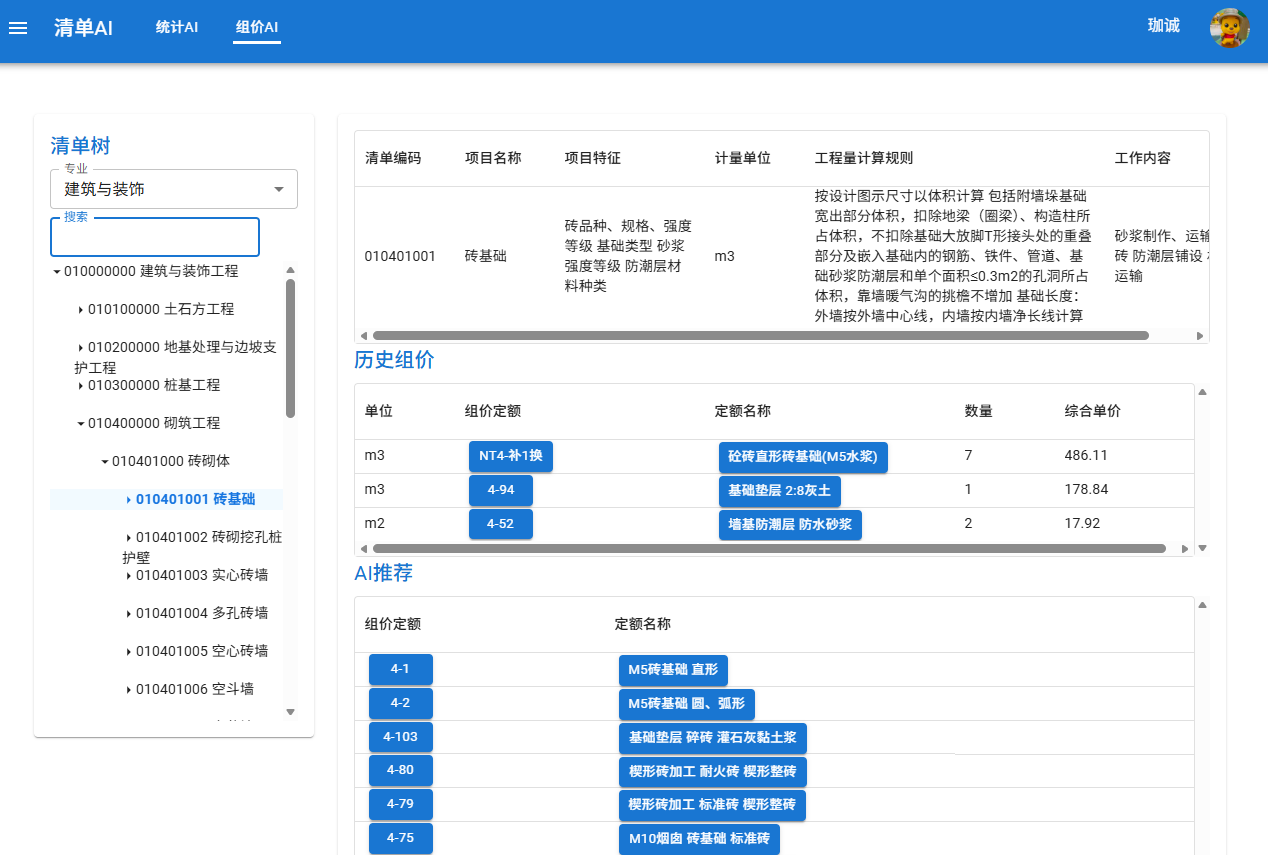Click the user avatar picture
Screen dimensions: 1268x855
[1229, 28]
